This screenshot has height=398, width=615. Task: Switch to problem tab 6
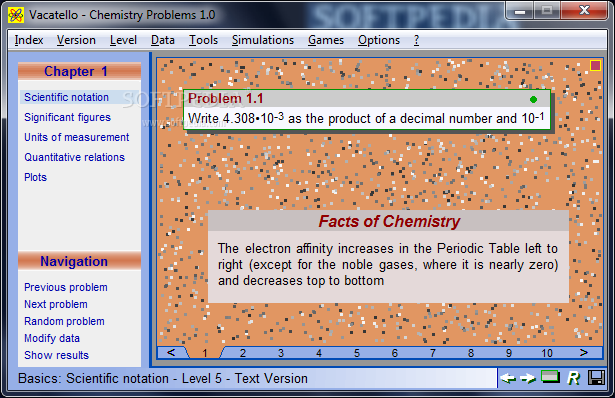click(395, 353)
